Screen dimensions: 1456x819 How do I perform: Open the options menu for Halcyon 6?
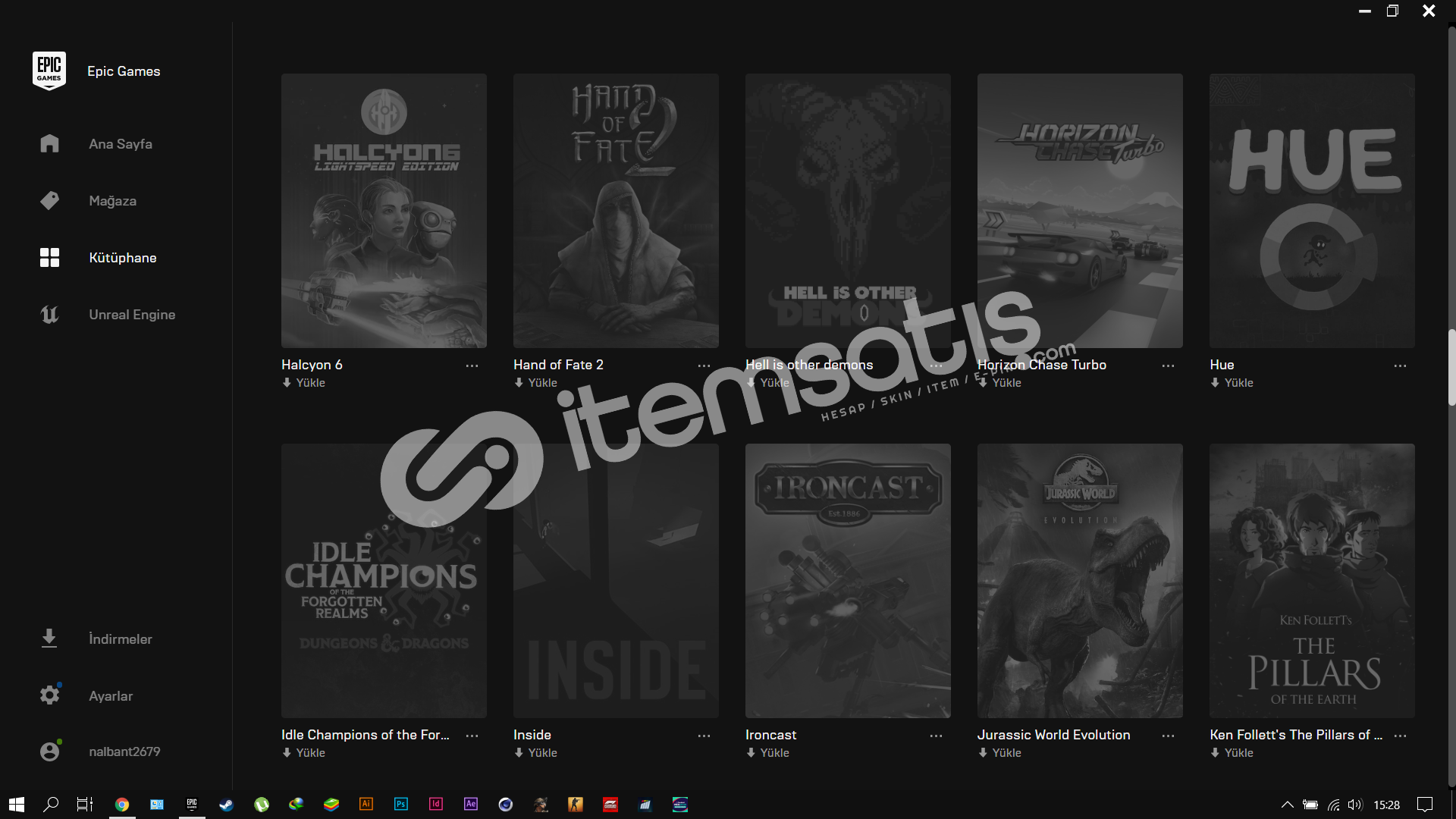[472, 366]
